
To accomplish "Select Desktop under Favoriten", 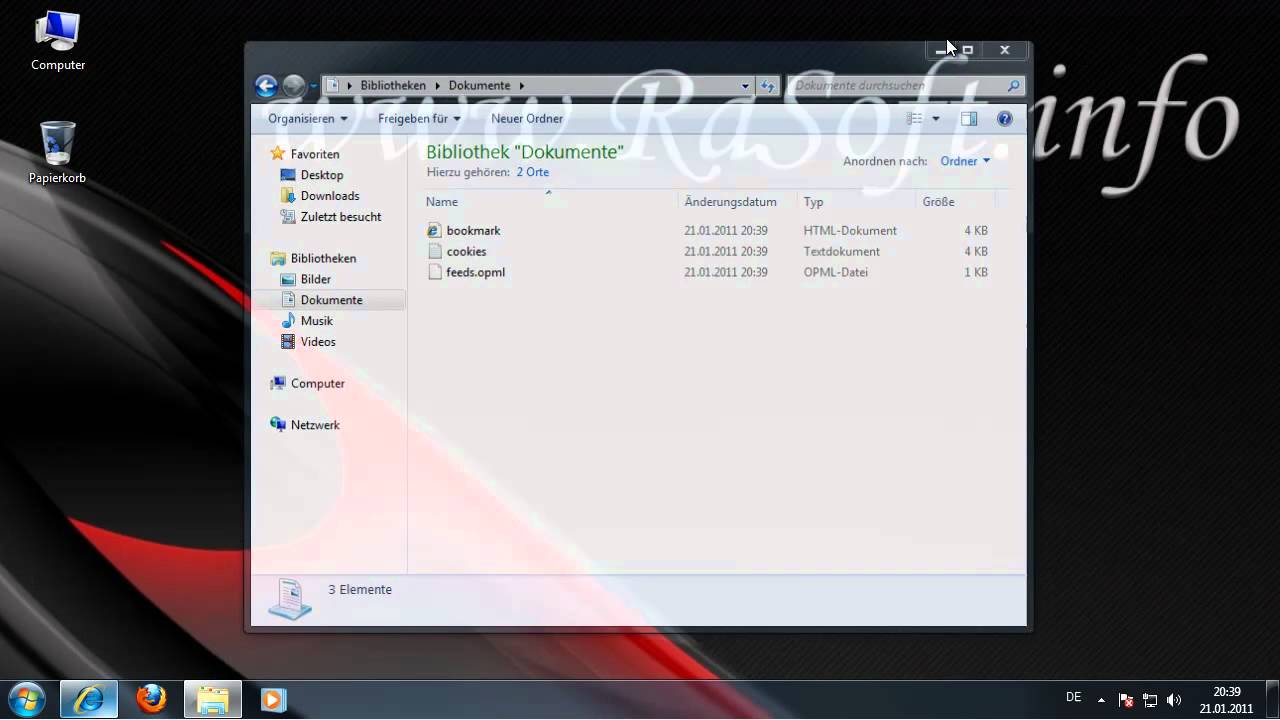I will pyautogui.click(x=322, y=175).
